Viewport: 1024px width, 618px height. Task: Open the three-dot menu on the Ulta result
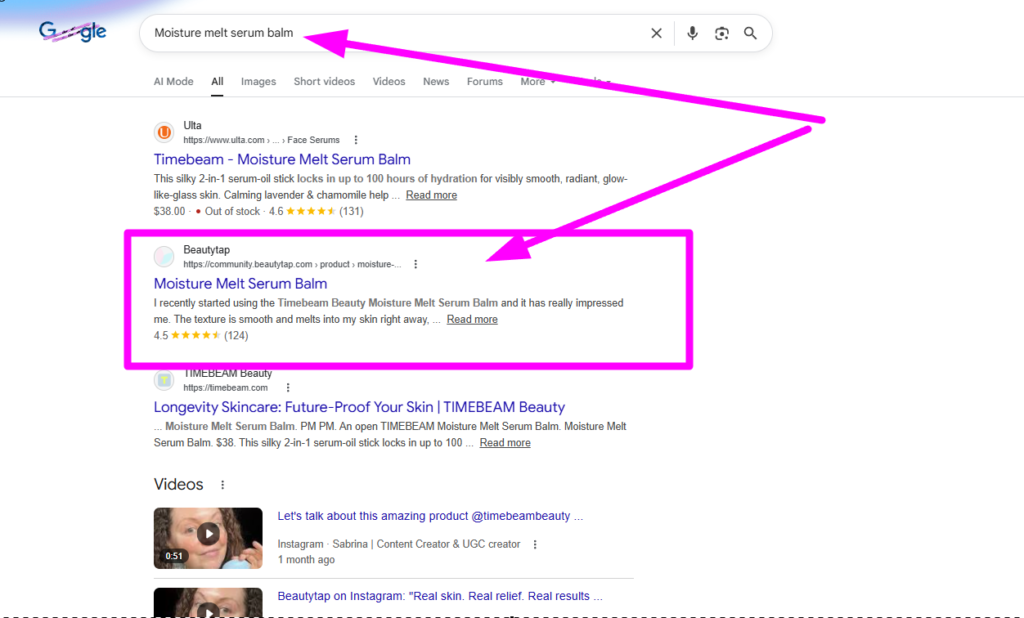point(356,140)
